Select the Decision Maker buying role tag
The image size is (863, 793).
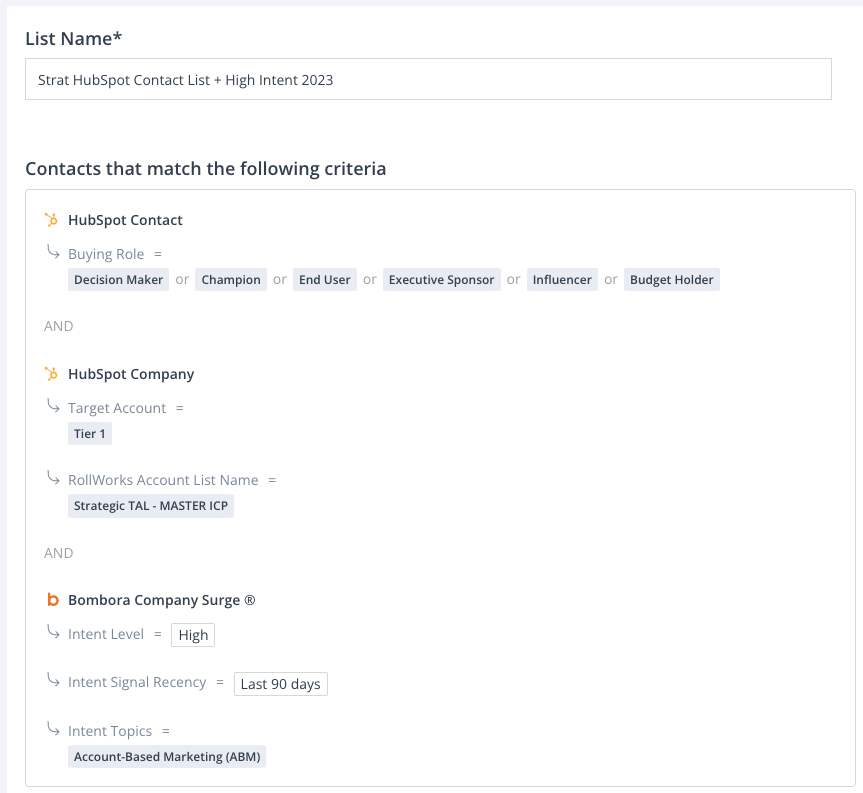[118, 280]
